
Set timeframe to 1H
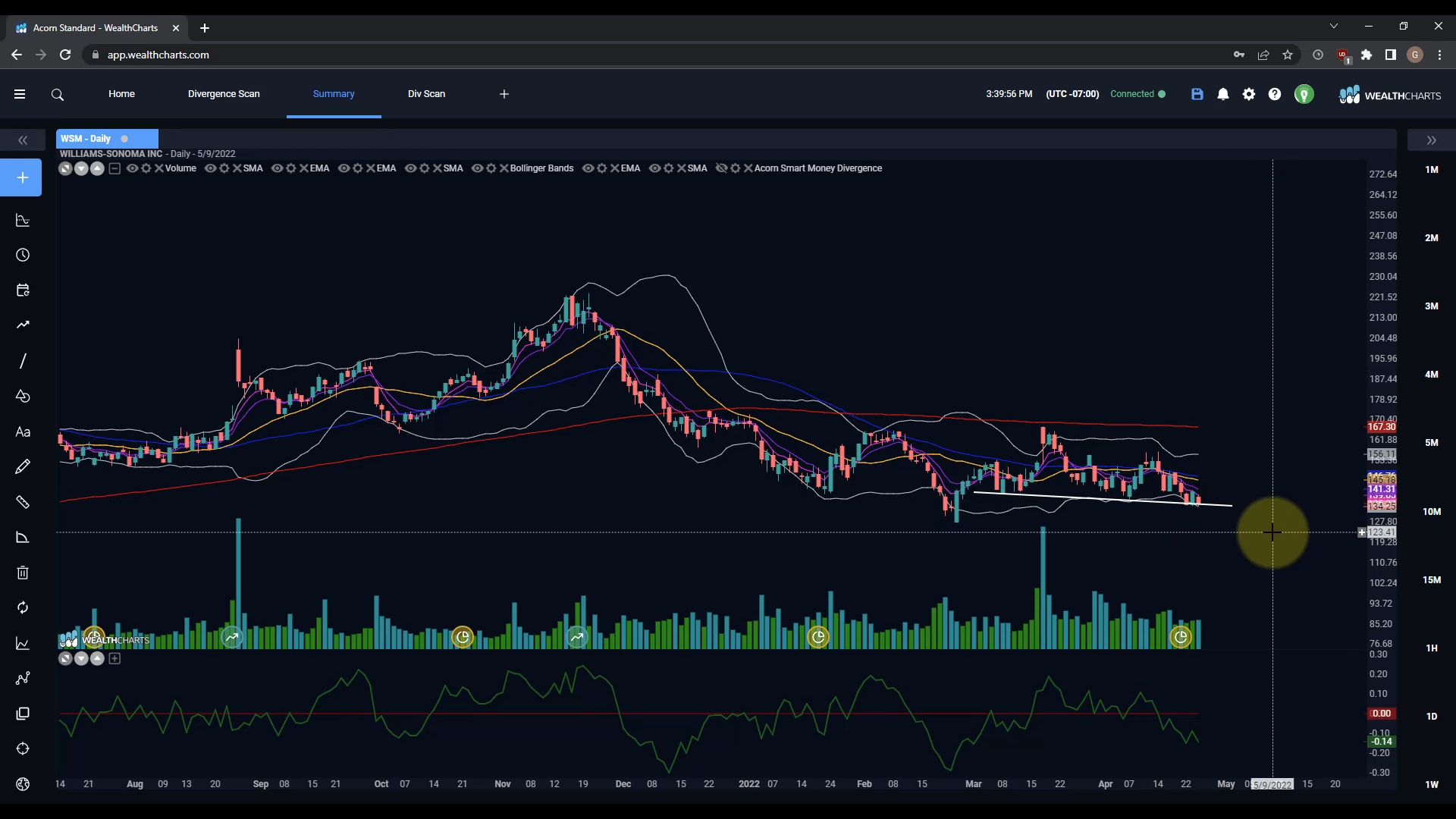tap(1431, 648)
